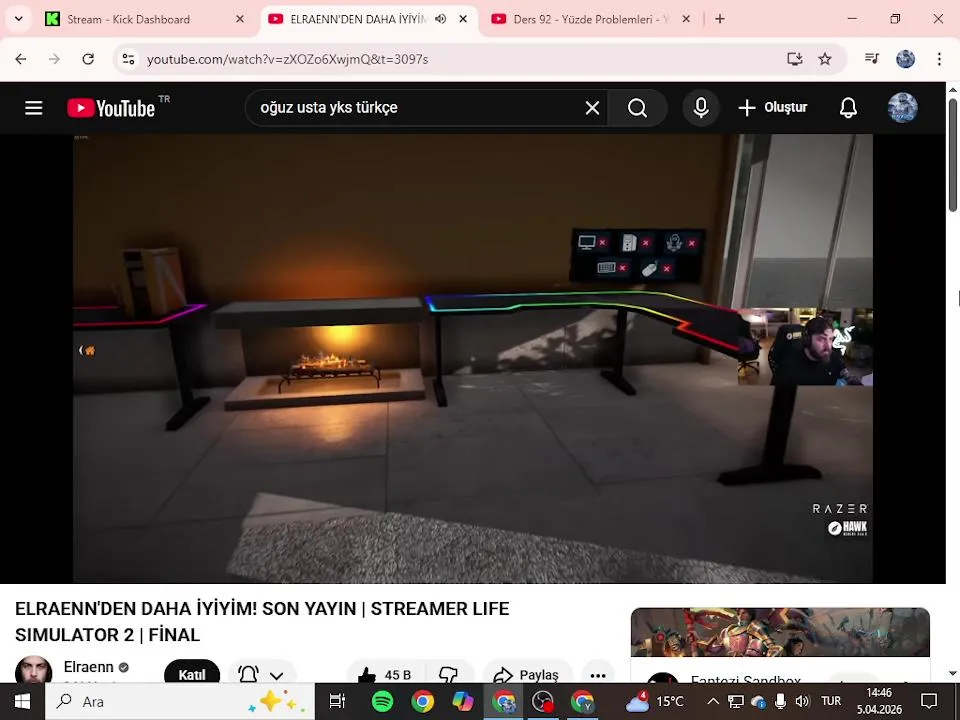Open the first Chrome taskbar icon
Screen dimensions: 960x720
coord(422,702)
